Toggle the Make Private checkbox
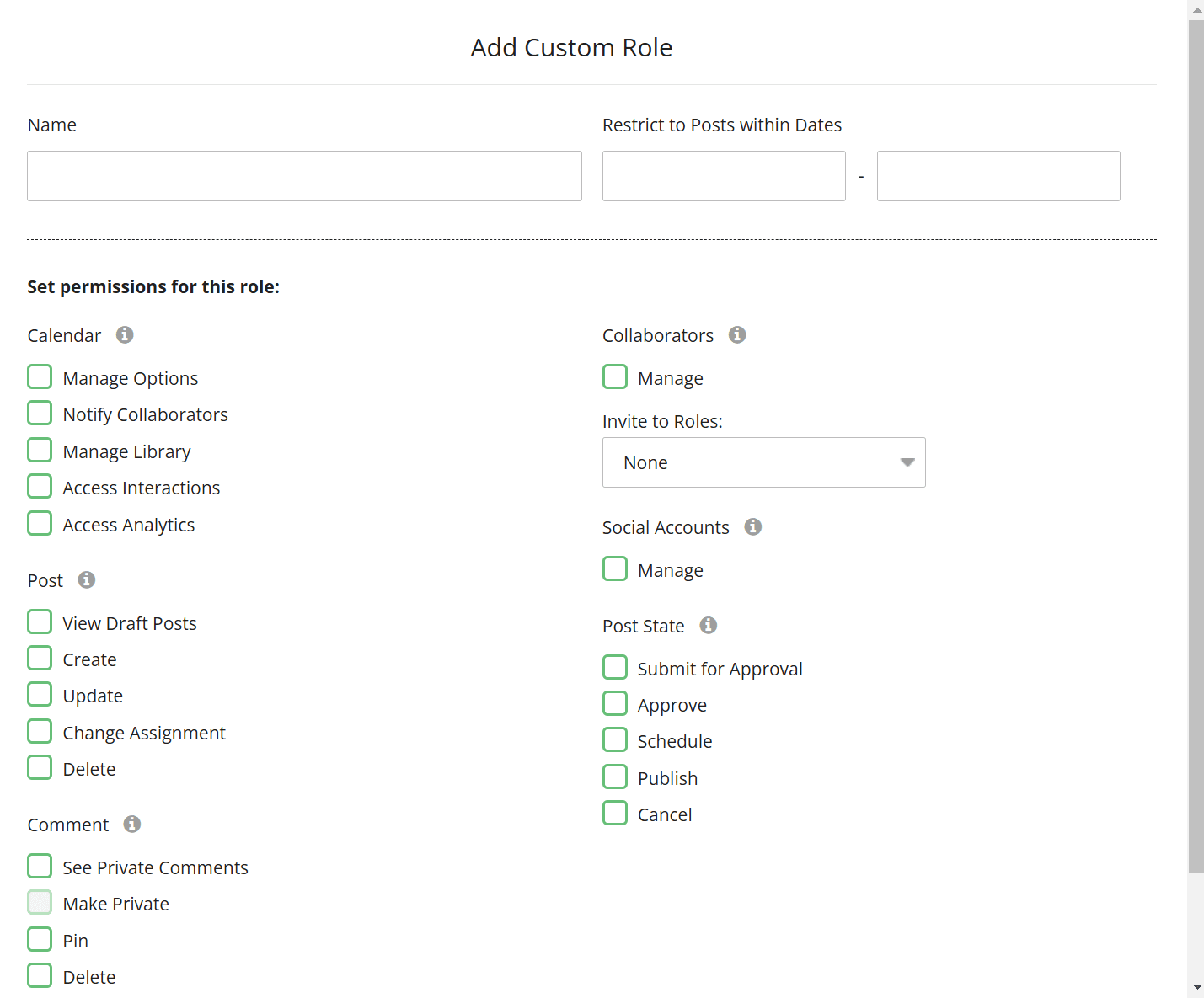This screenshot has height=998, width=1204. pyautogui.click(x=40, y=902)
